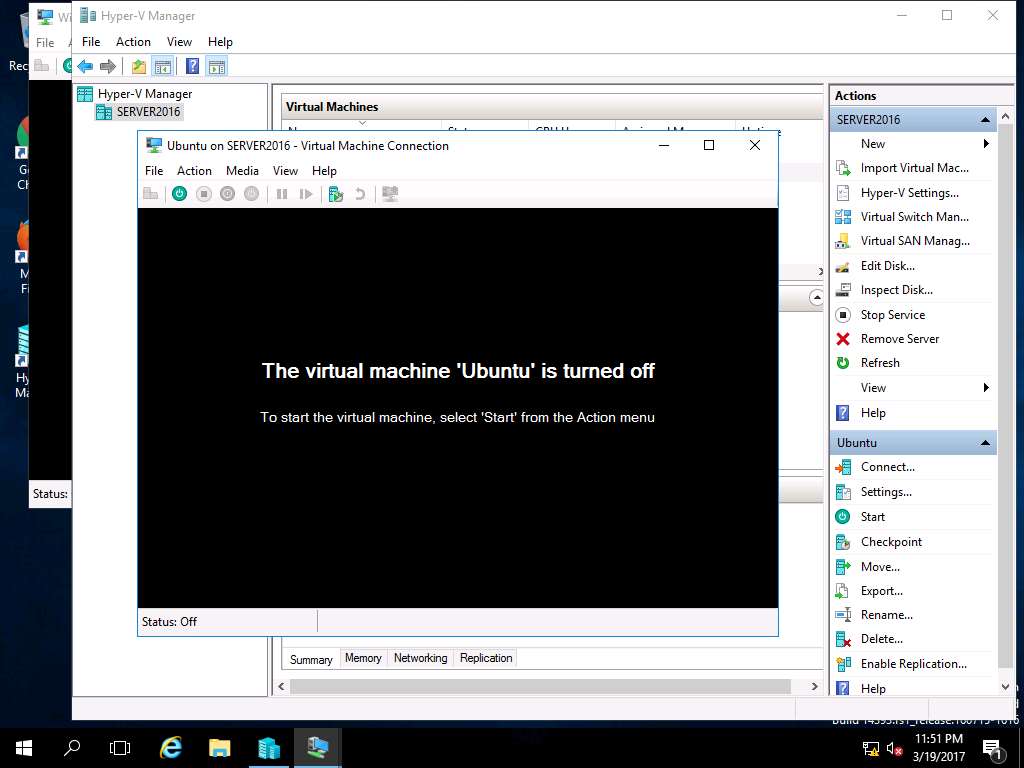Open Media menu in VM Connection window

(x=242, y=170)
